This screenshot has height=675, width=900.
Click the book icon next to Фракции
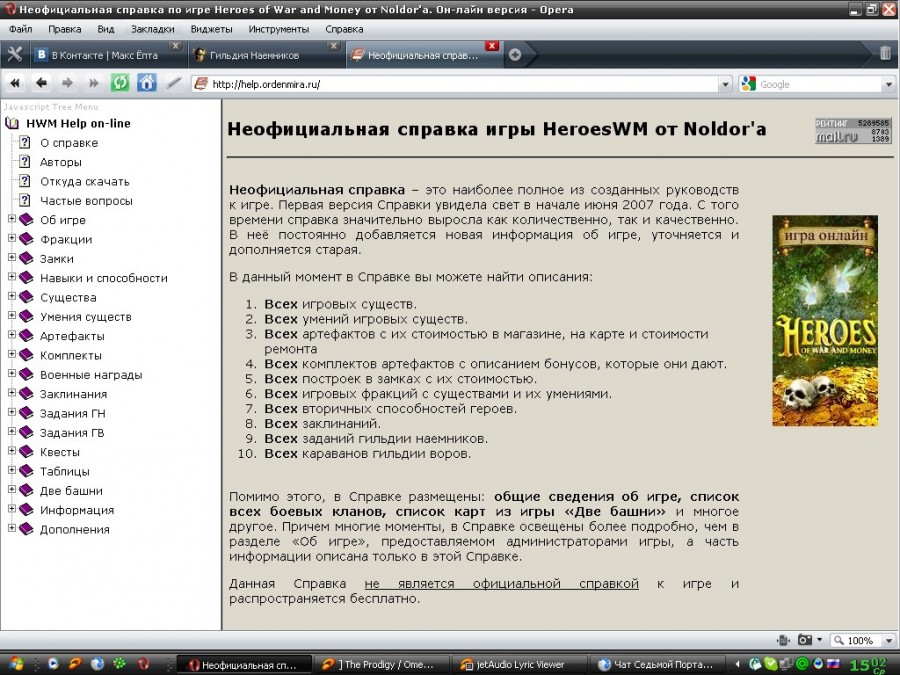click(26, 239)
